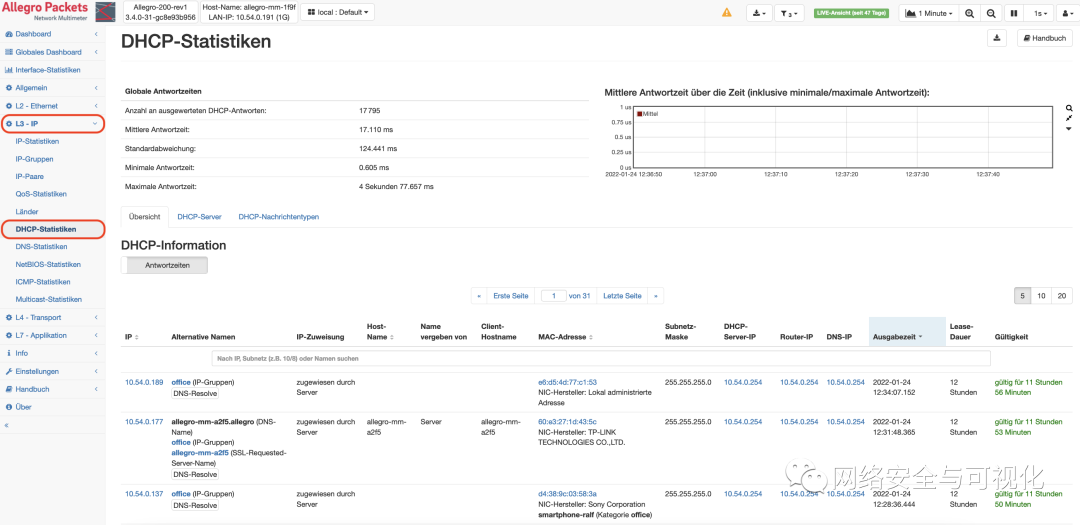The width and height of the screenshot is (1080, 525).
Task: Open the DHCP-Nachrichtentypen tab
Action: click(x=278, y=216)
